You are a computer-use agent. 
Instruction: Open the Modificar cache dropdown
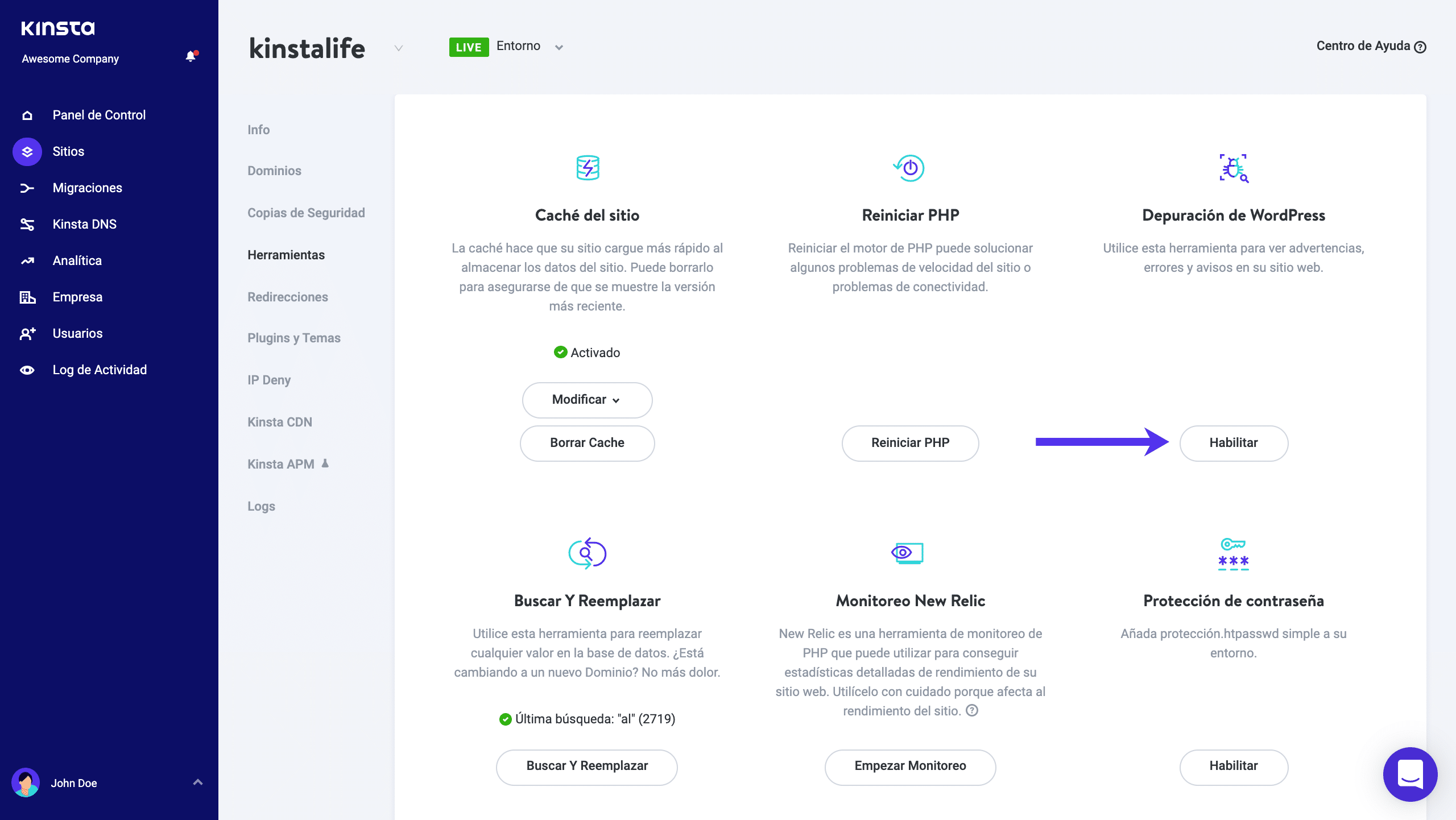587,400
